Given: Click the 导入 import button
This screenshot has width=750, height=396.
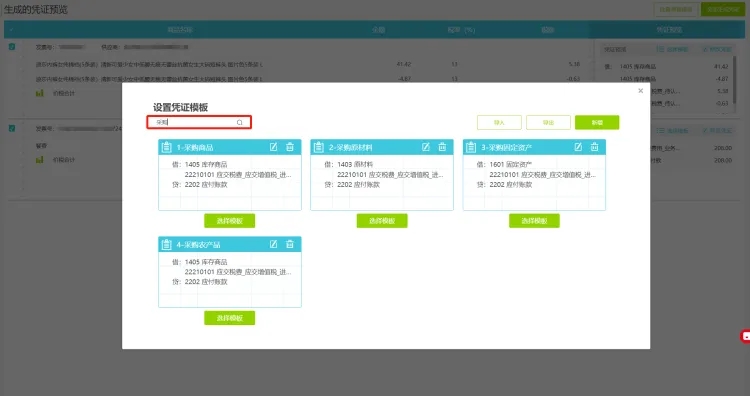Looking at the screenshot, I should [499, 122].
